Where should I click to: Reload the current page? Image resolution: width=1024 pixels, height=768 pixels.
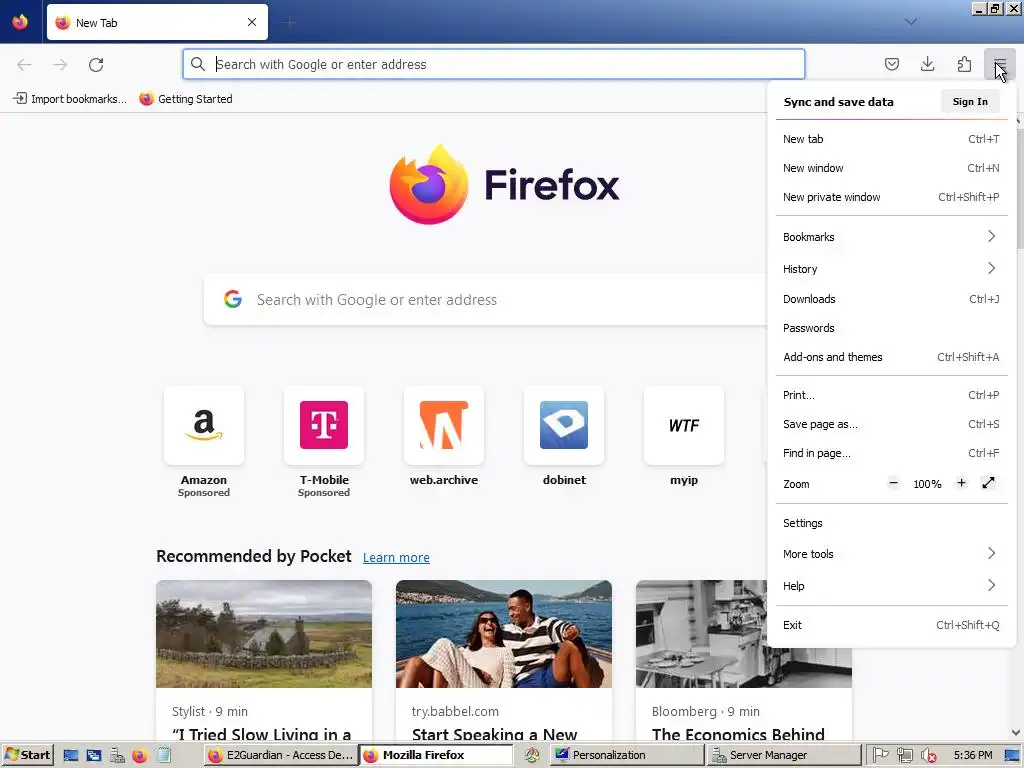(x=96, y=64)
